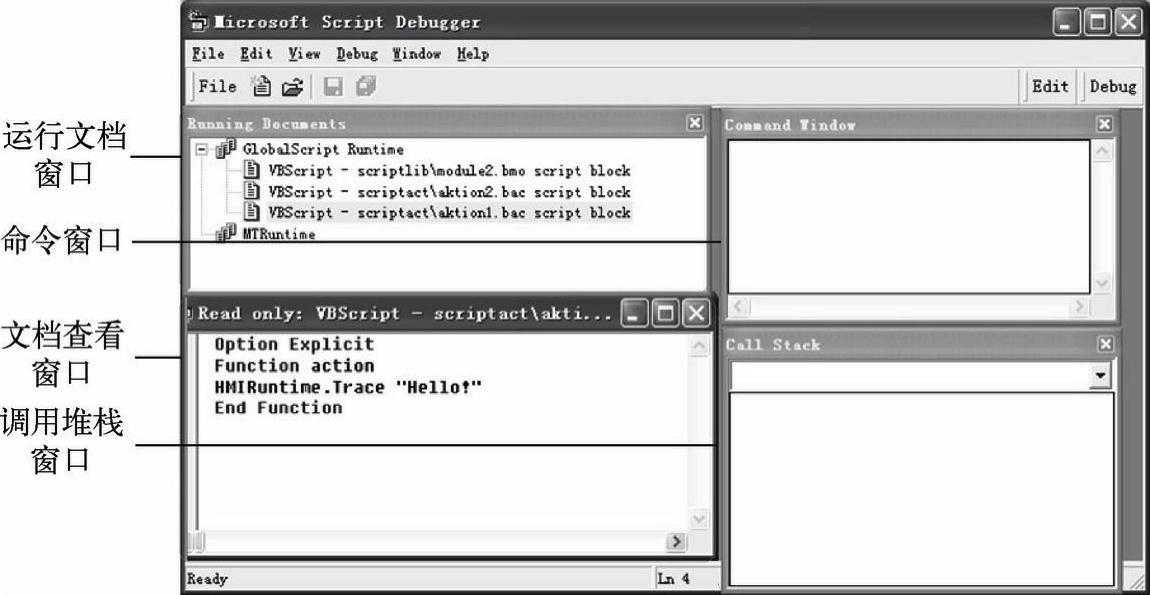Click the Call Stack list area

pos(921,487)
